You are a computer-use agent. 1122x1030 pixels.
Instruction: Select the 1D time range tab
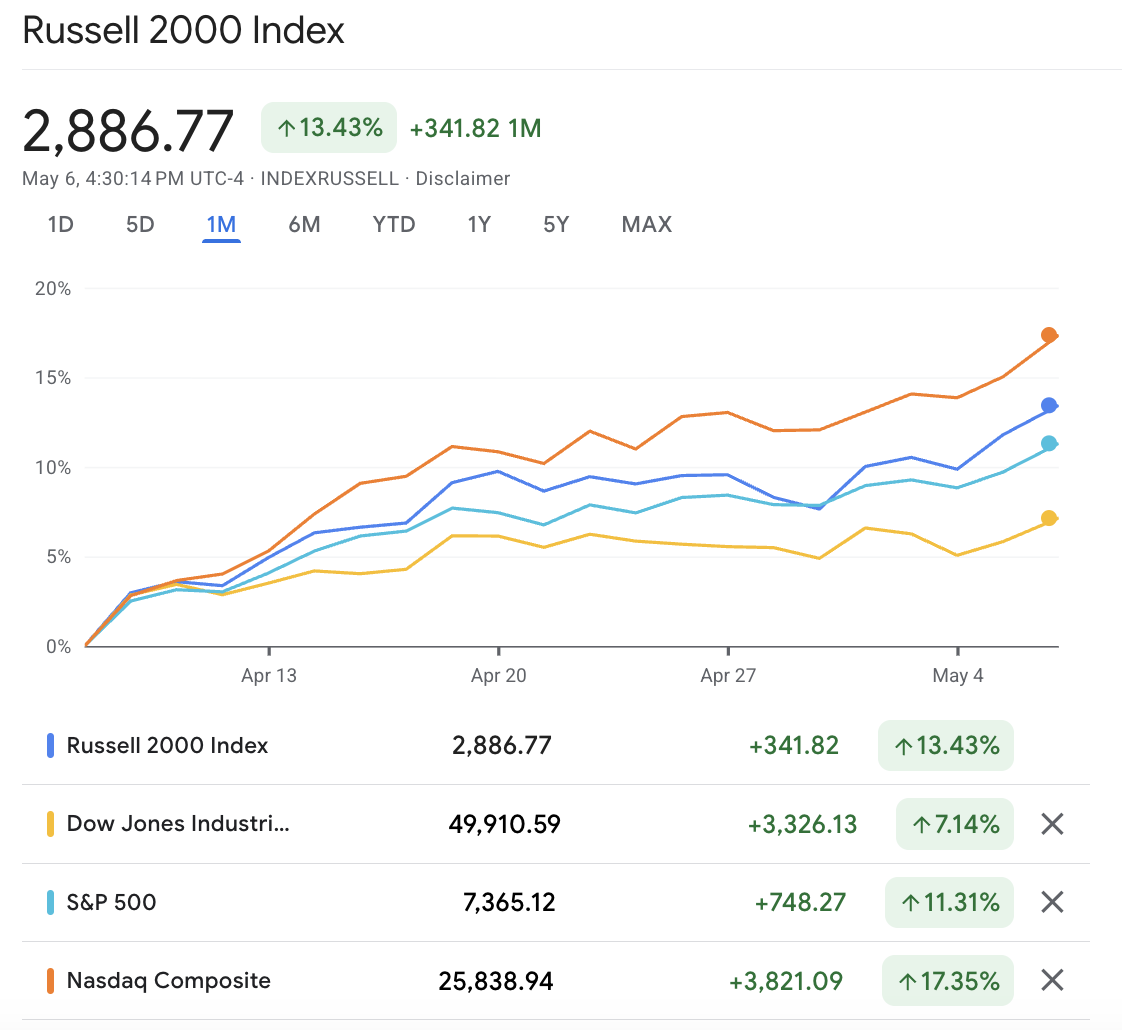[61, 225]
